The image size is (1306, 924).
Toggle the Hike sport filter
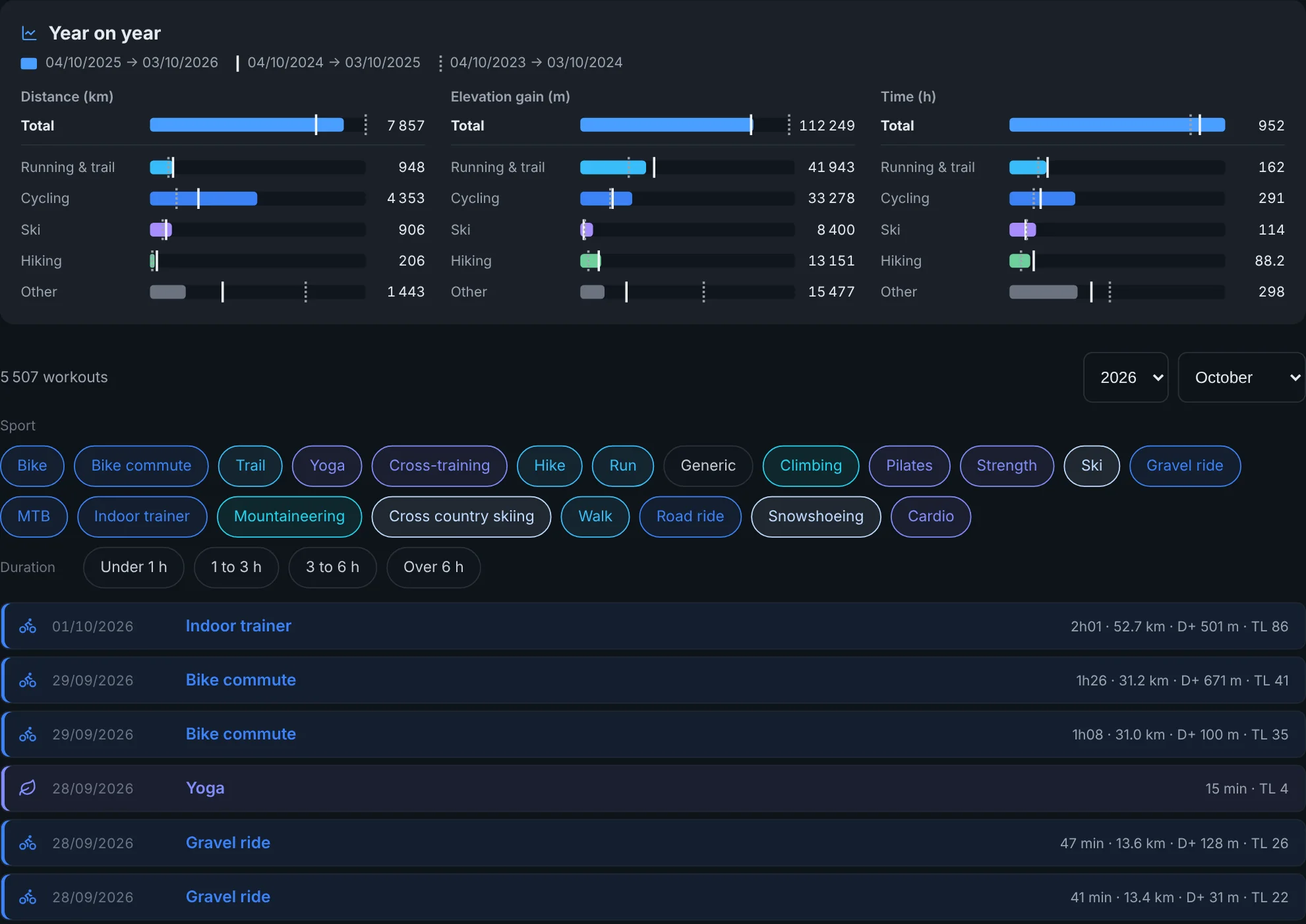550,466
